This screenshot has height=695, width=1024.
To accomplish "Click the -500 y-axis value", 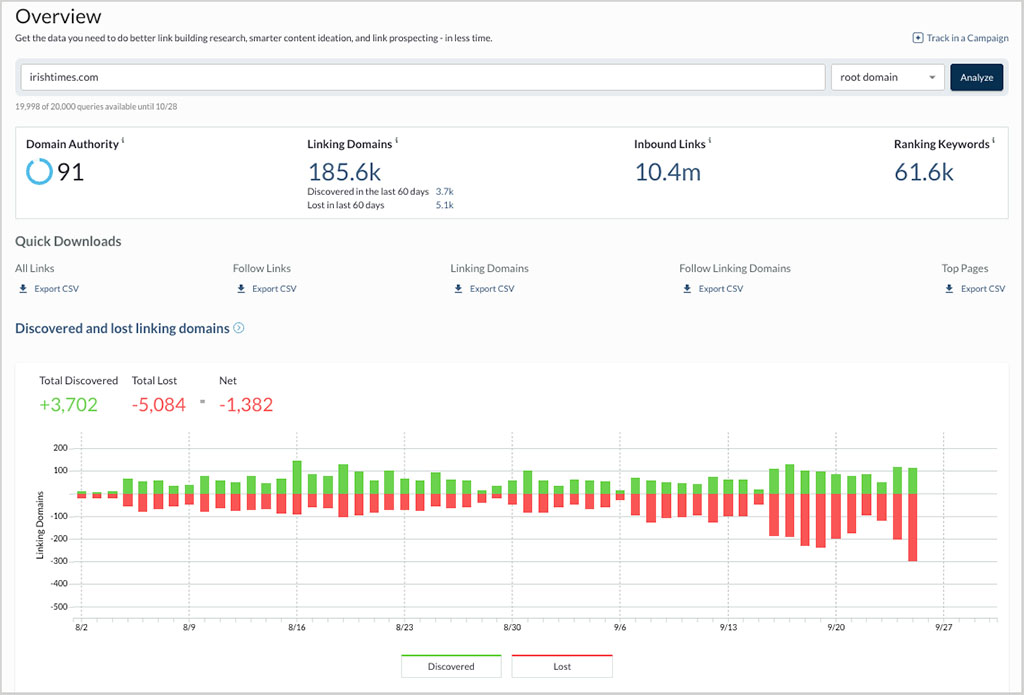I will coord(59,607).
